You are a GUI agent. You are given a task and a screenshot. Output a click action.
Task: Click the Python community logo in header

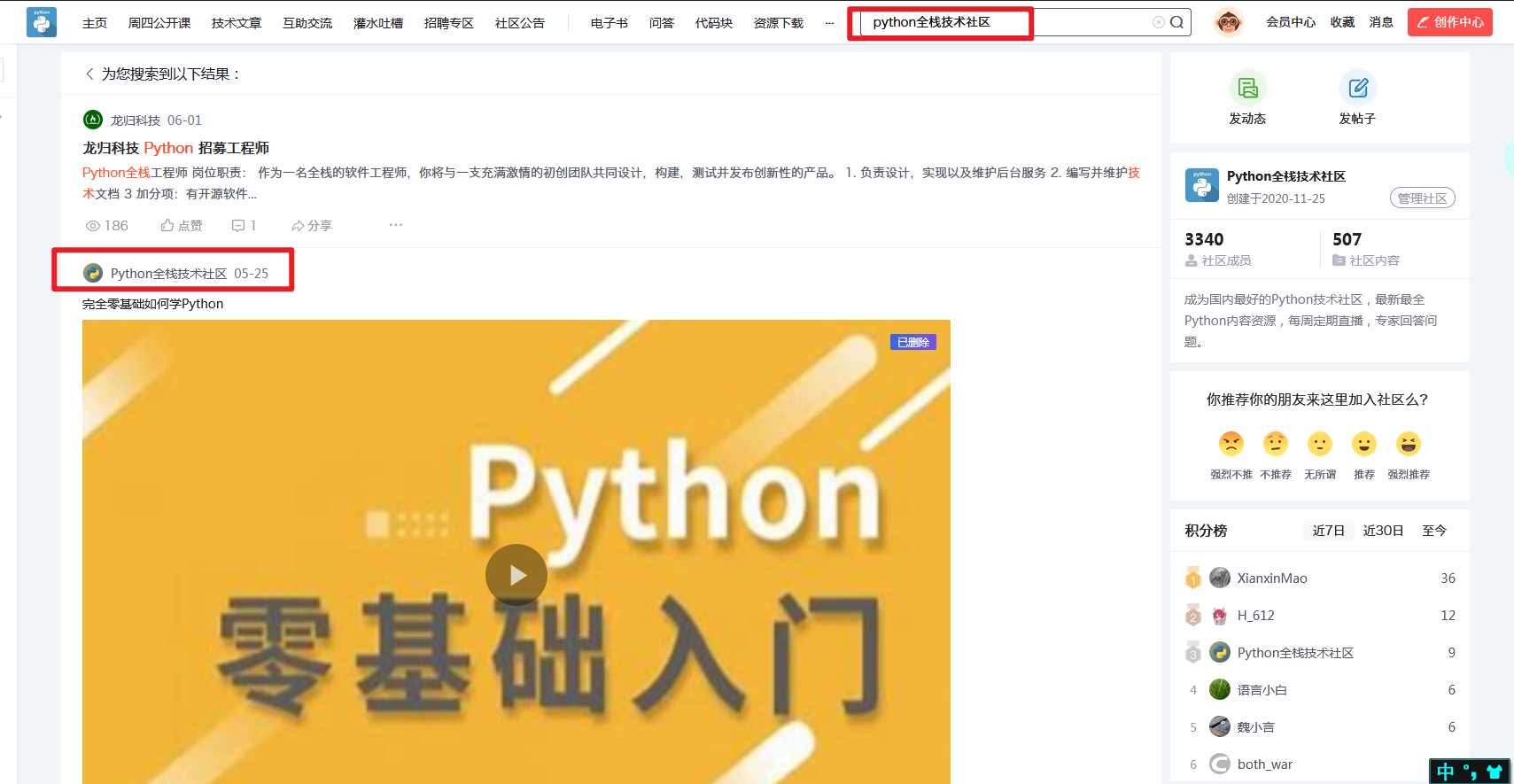click(42, 22)
